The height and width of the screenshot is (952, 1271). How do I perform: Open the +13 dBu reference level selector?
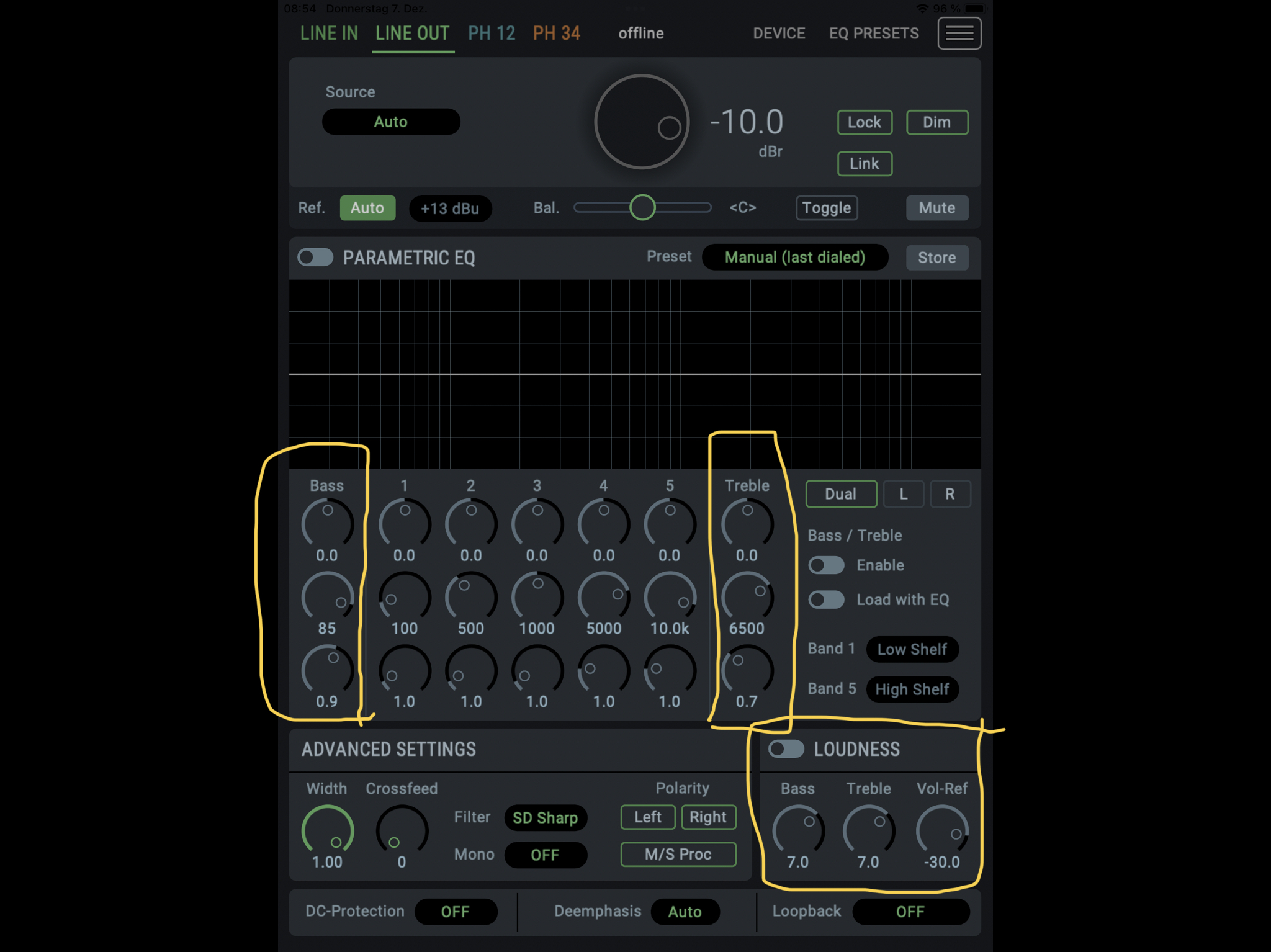(451, 209)
